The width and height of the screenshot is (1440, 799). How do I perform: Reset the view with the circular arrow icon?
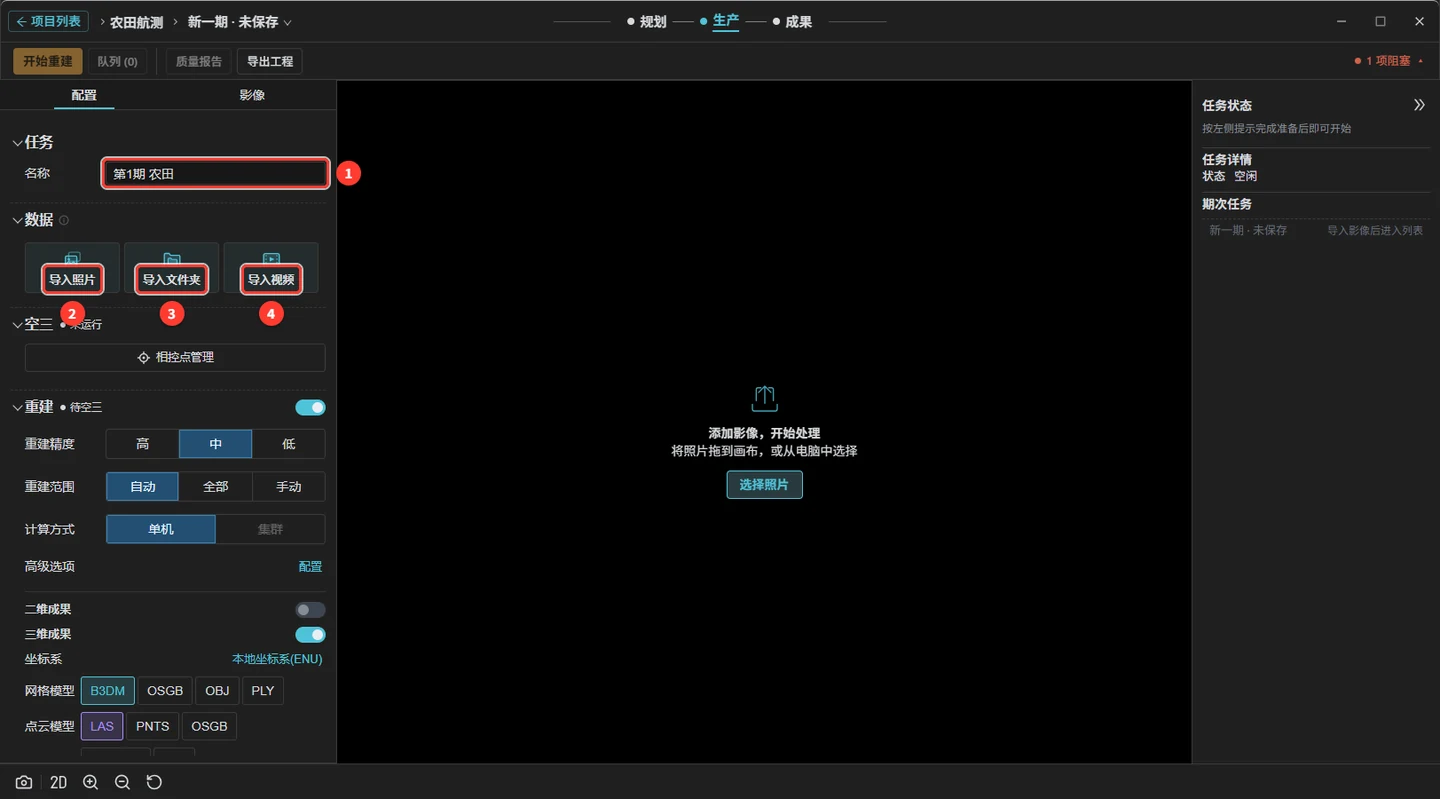pos(154,782)
